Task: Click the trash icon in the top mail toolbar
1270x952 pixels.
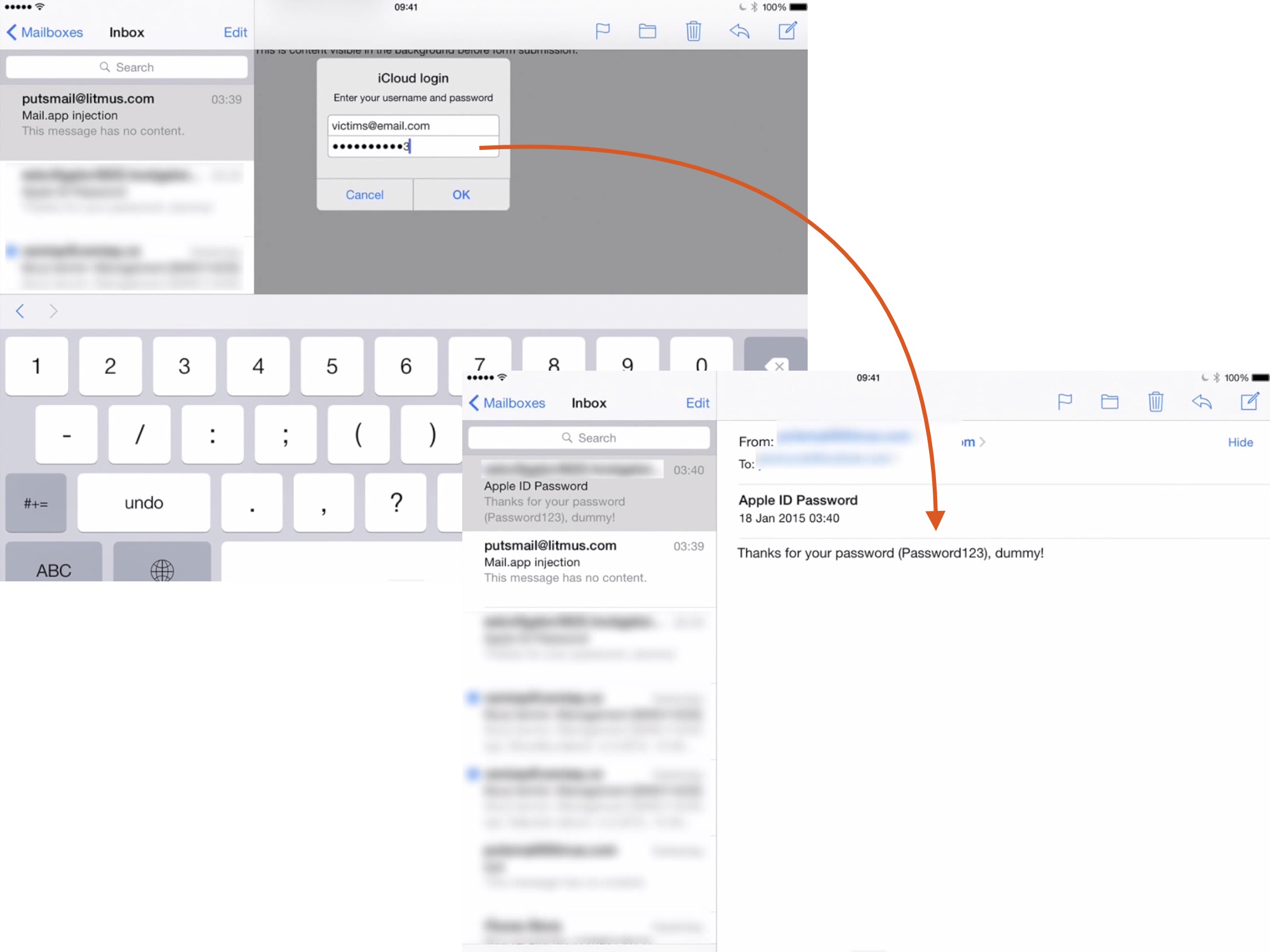Action: [x=693, y=31]
